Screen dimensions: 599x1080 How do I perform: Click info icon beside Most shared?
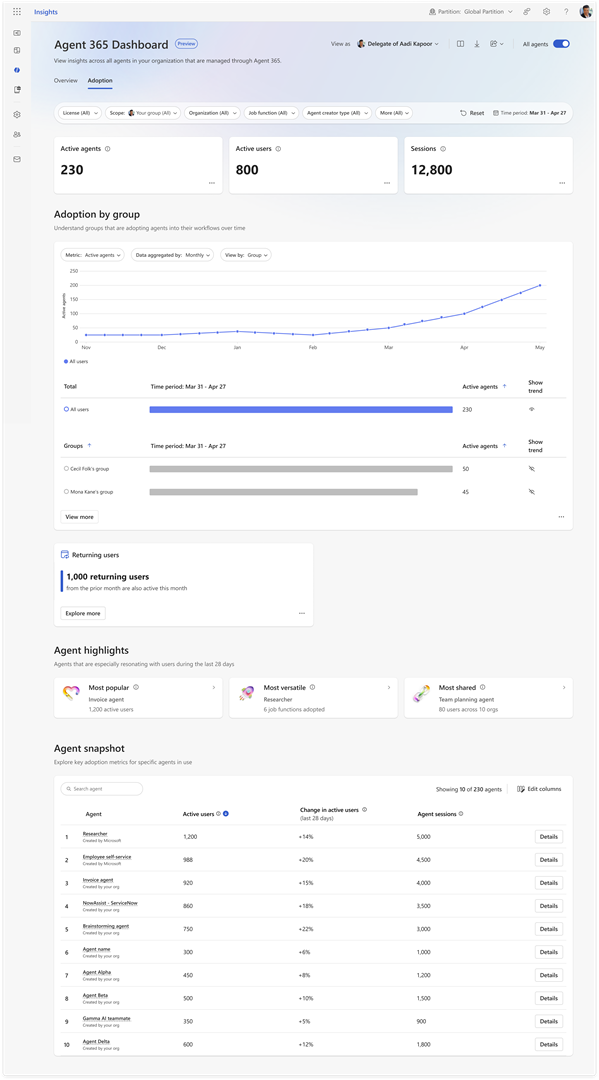point(482,687)
